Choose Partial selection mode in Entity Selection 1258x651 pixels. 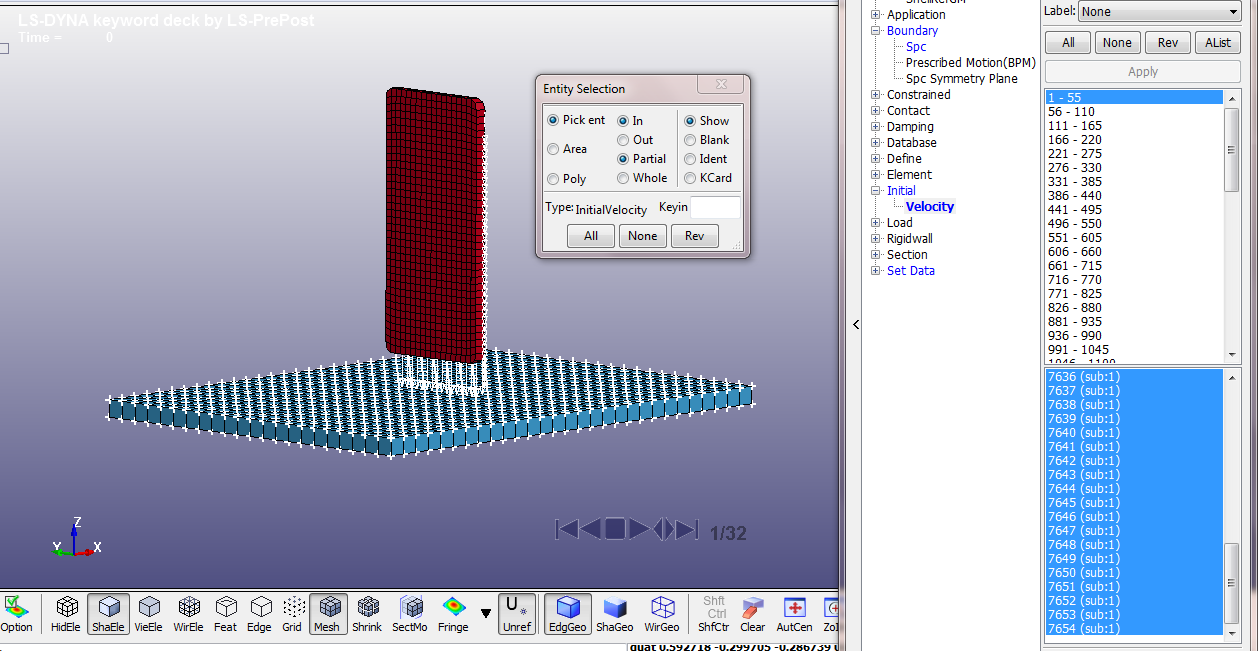(x=622, y=158)
